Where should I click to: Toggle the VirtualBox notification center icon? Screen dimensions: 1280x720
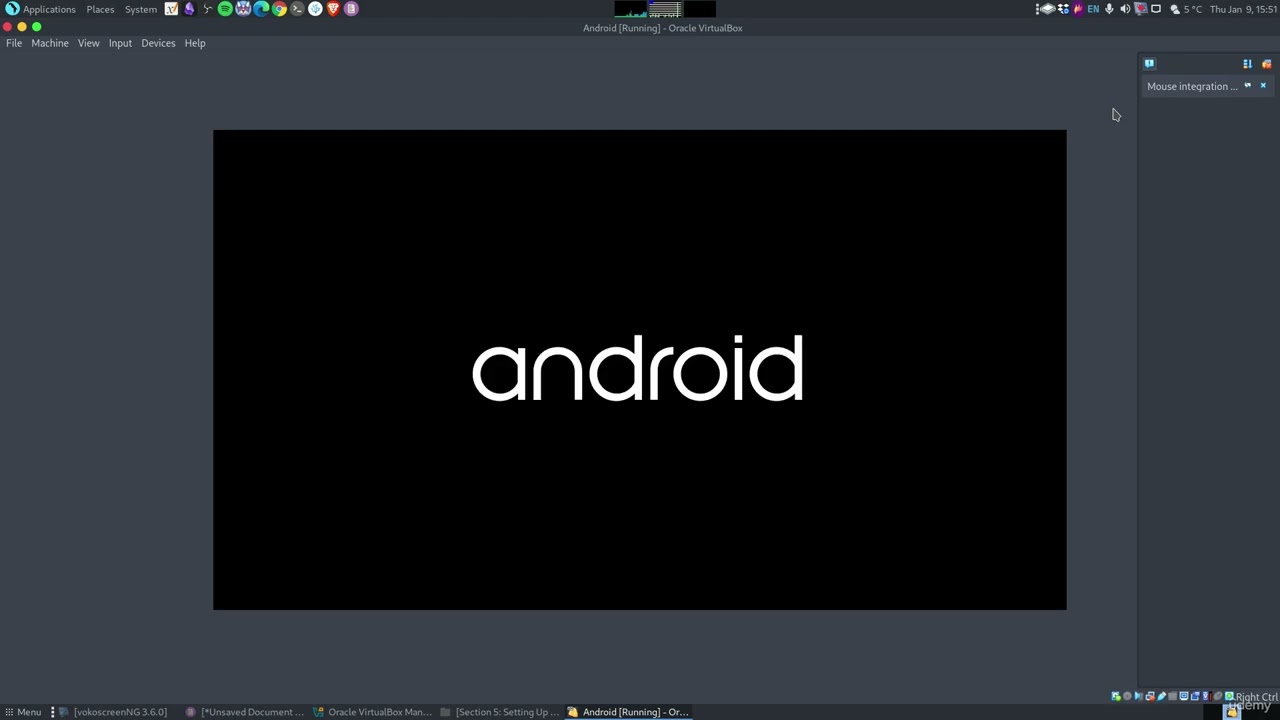click(x=1149, y=63)
